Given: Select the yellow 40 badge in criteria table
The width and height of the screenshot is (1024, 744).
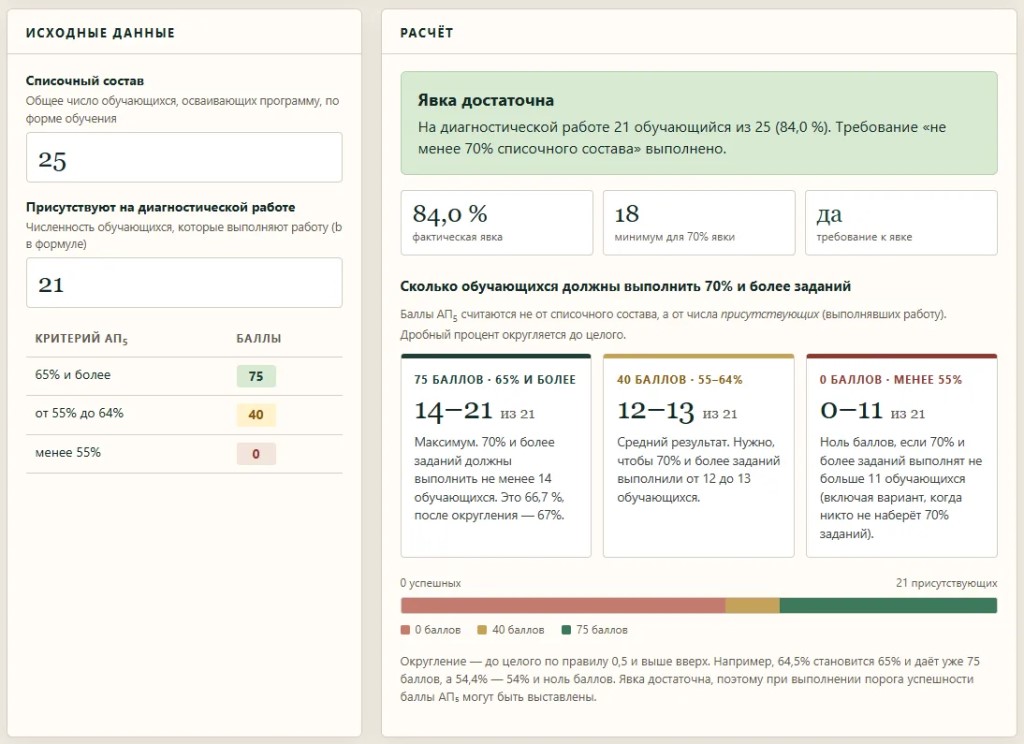Looking at the screenshot, I should point(256,415).
